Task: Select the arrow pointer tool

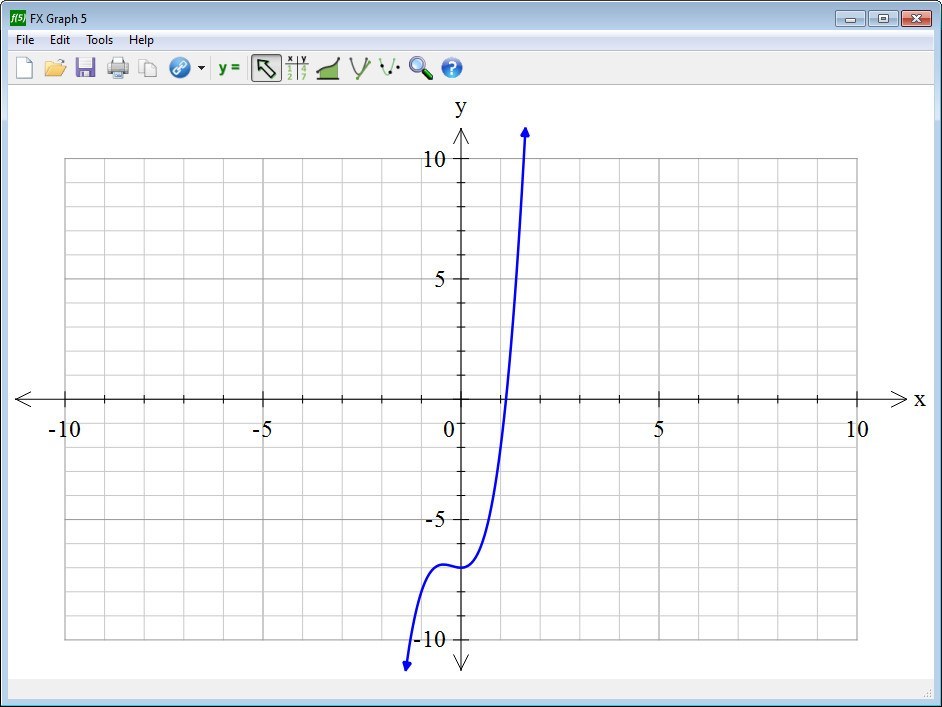Action: (266, 68)
